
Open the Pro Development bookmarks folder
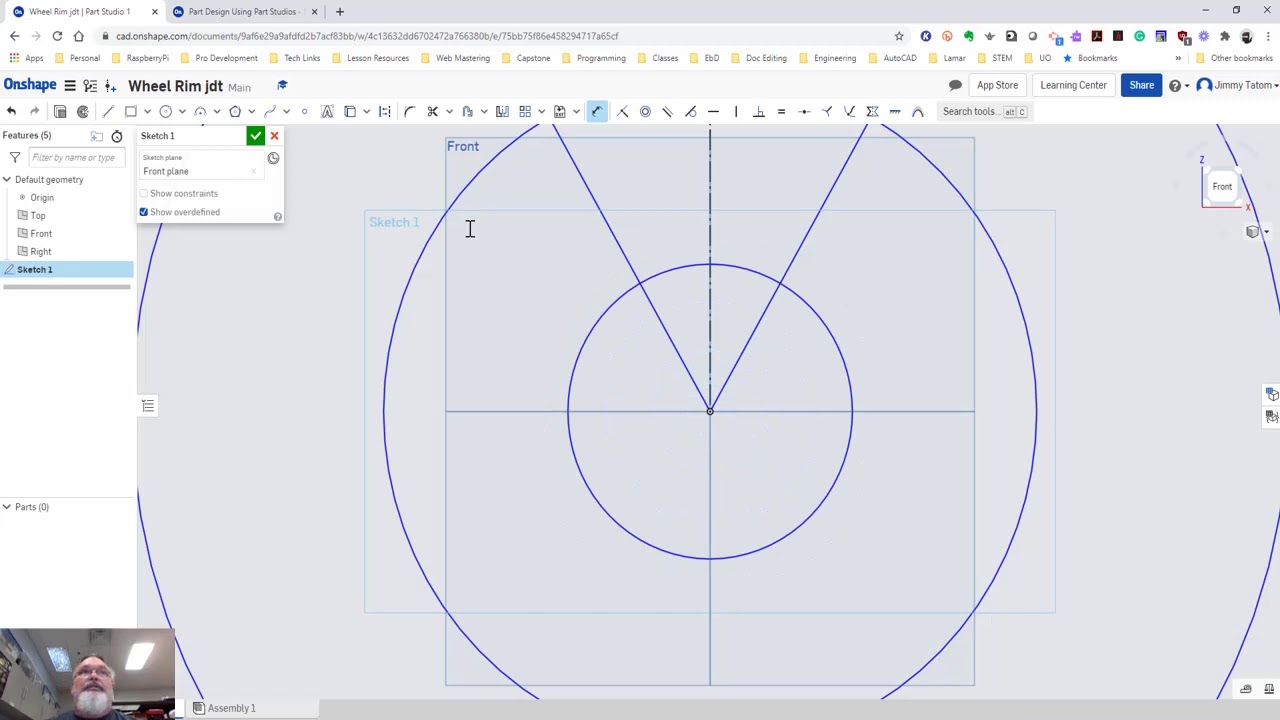pos(220,58)
